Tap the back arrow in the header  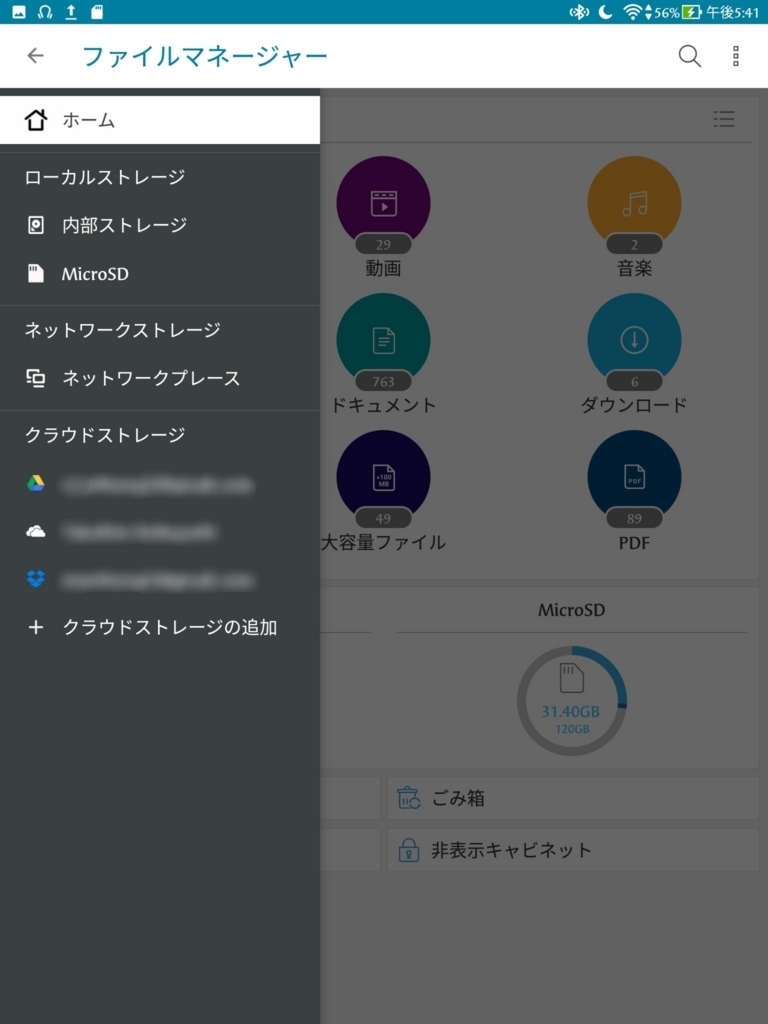(x=35, y=56)
